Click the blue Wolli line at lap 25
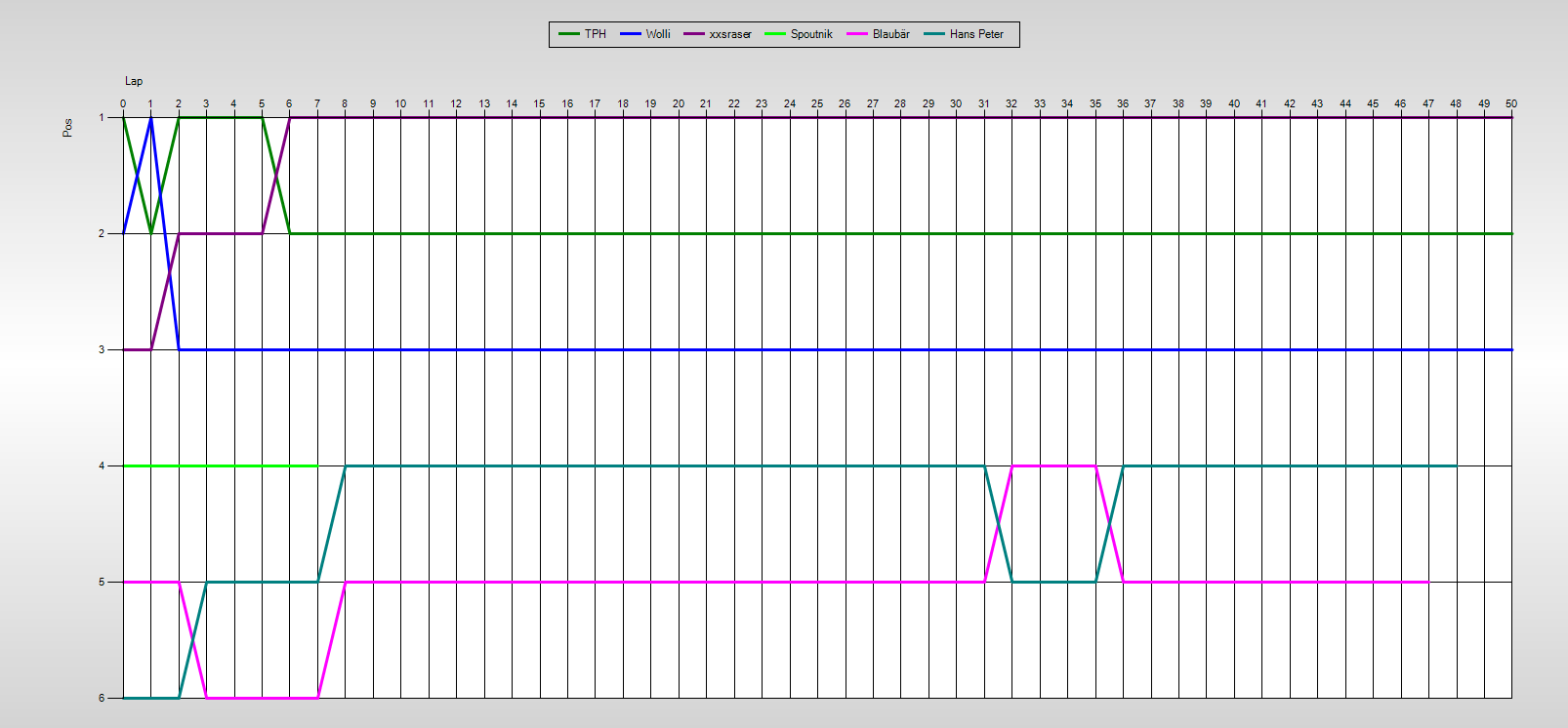This screenshot has height=728, width=1568. 817,349
